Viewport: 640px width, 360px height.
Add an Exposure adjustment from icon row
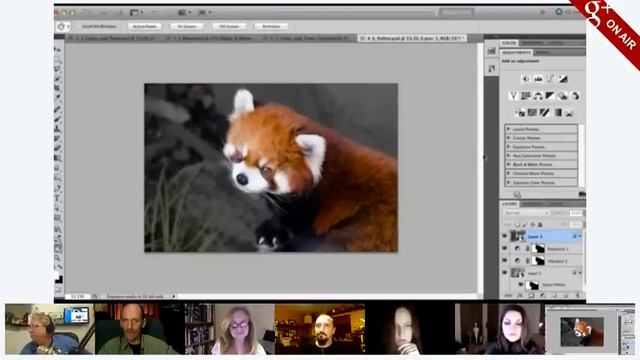pyautogui.click(x=563, y=79)
